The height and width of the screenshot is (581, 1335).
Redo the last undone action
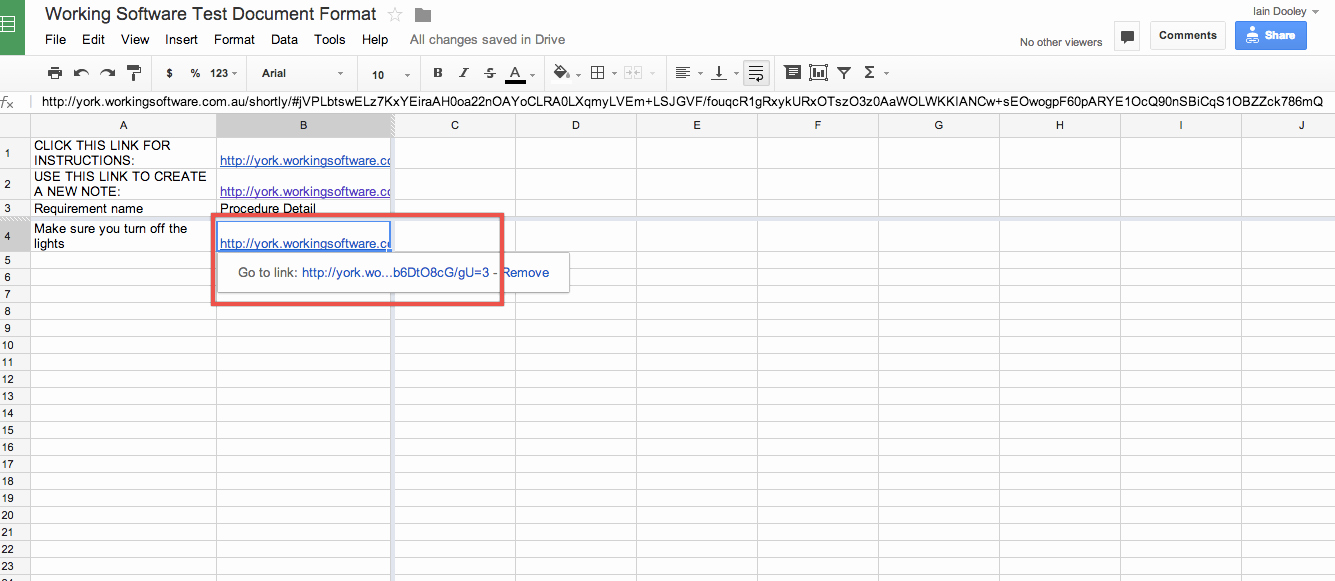click(x=107, y=73)
